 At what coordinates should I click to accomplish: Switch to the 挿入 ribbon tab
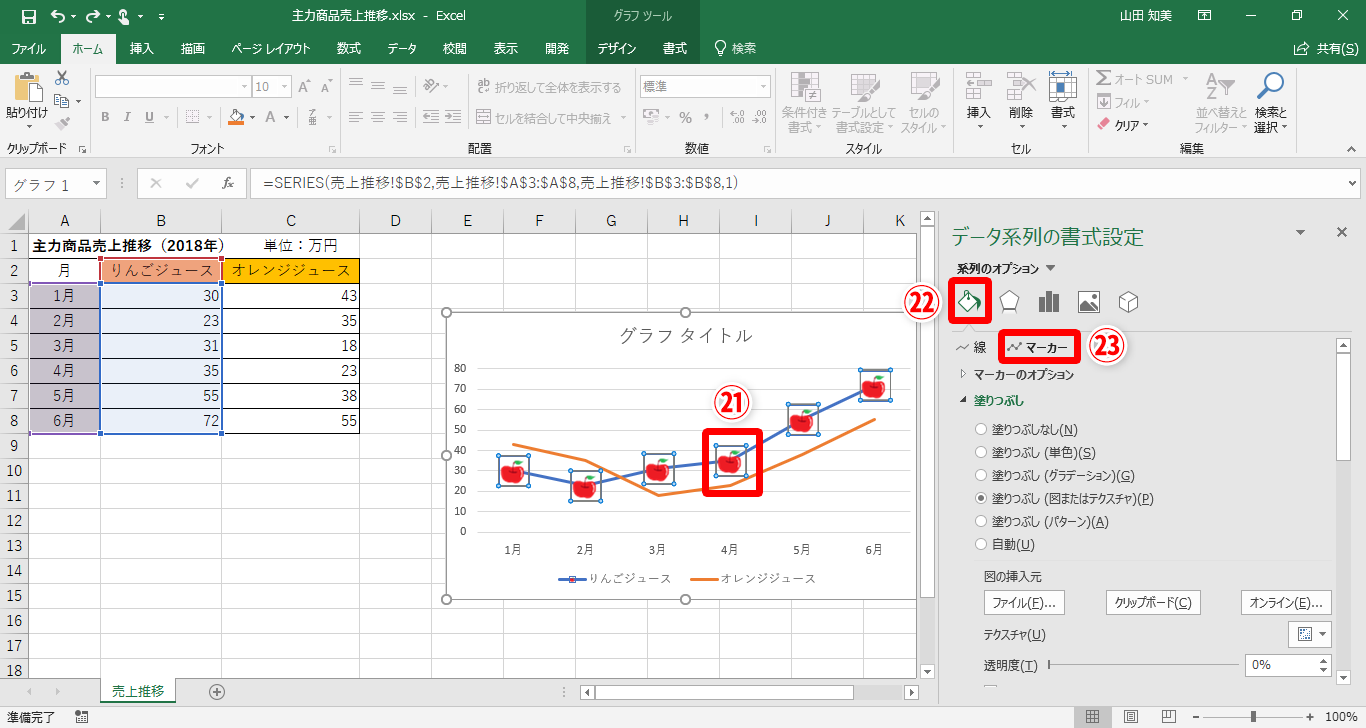[x=142, y=48]
